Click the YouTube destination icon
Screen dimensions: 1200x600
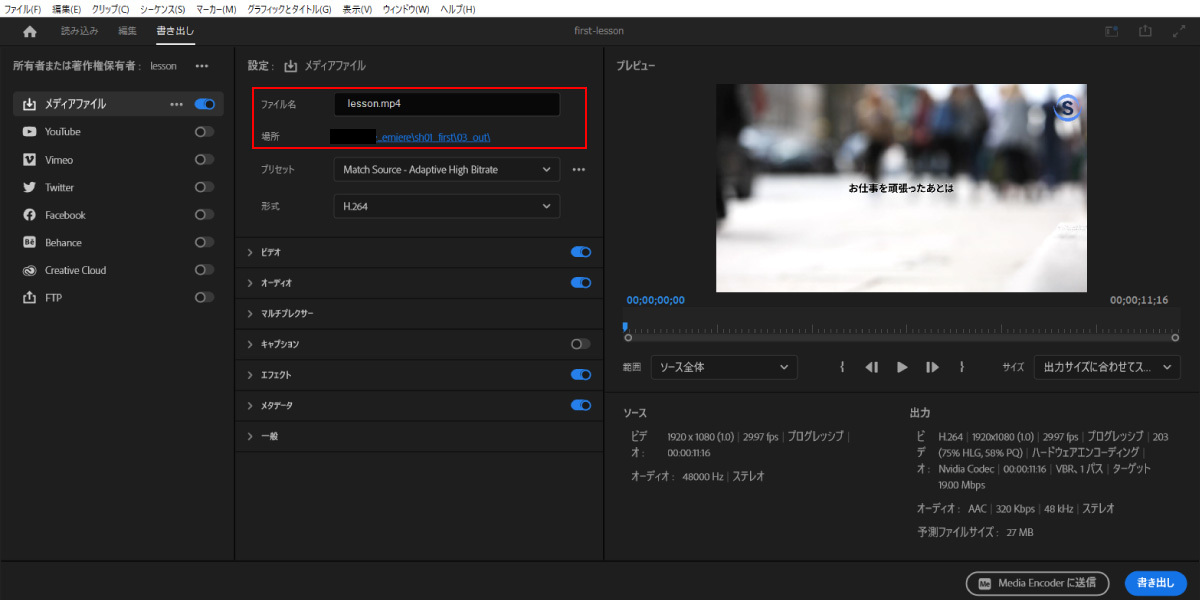coord(29,132)
